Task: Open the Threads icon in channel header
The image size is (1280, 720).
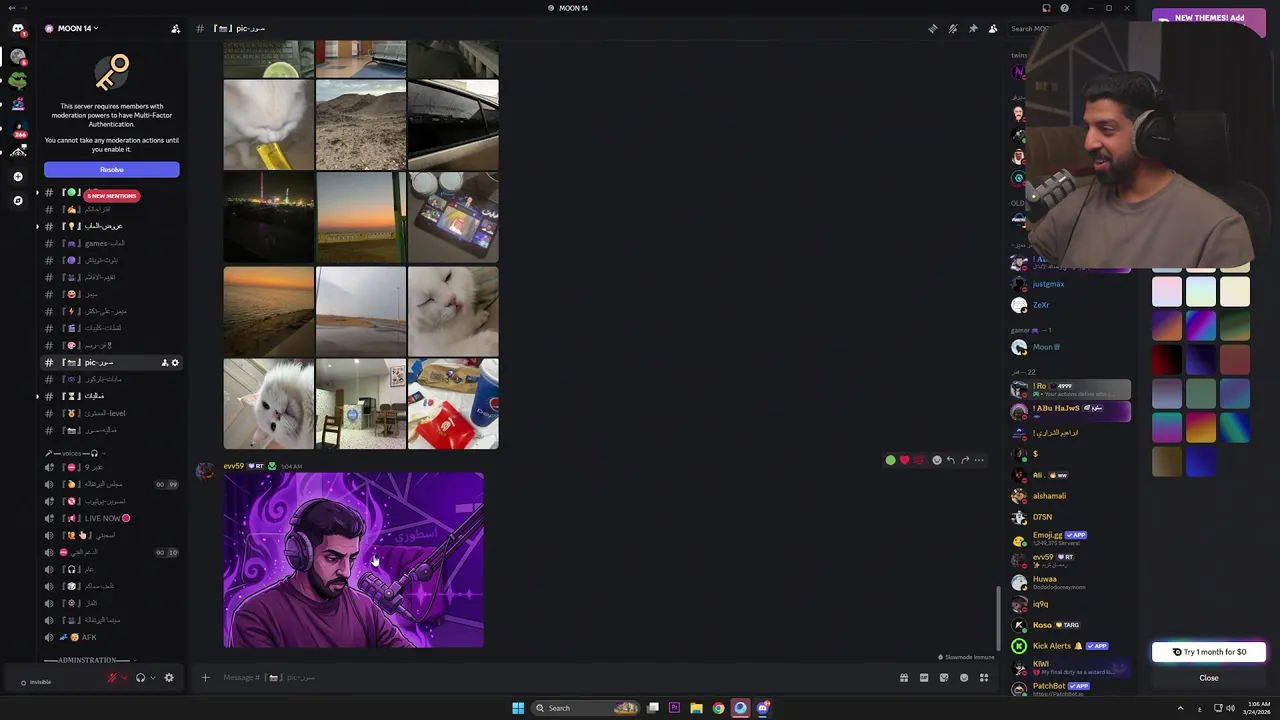Action: (933, 28)
